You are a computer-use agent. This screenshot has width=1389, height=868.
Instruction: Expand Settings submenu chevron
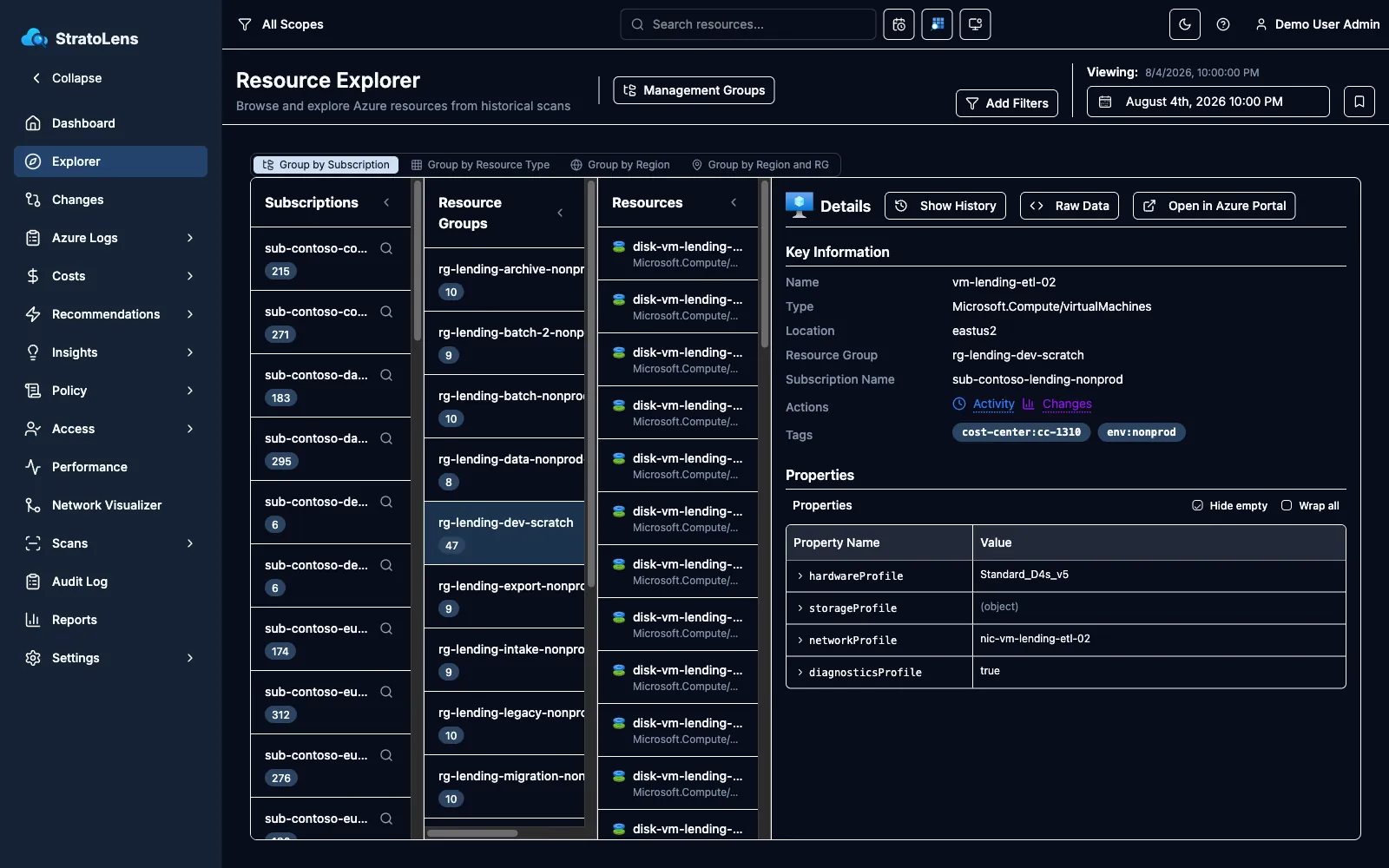[x=190, y=658]
